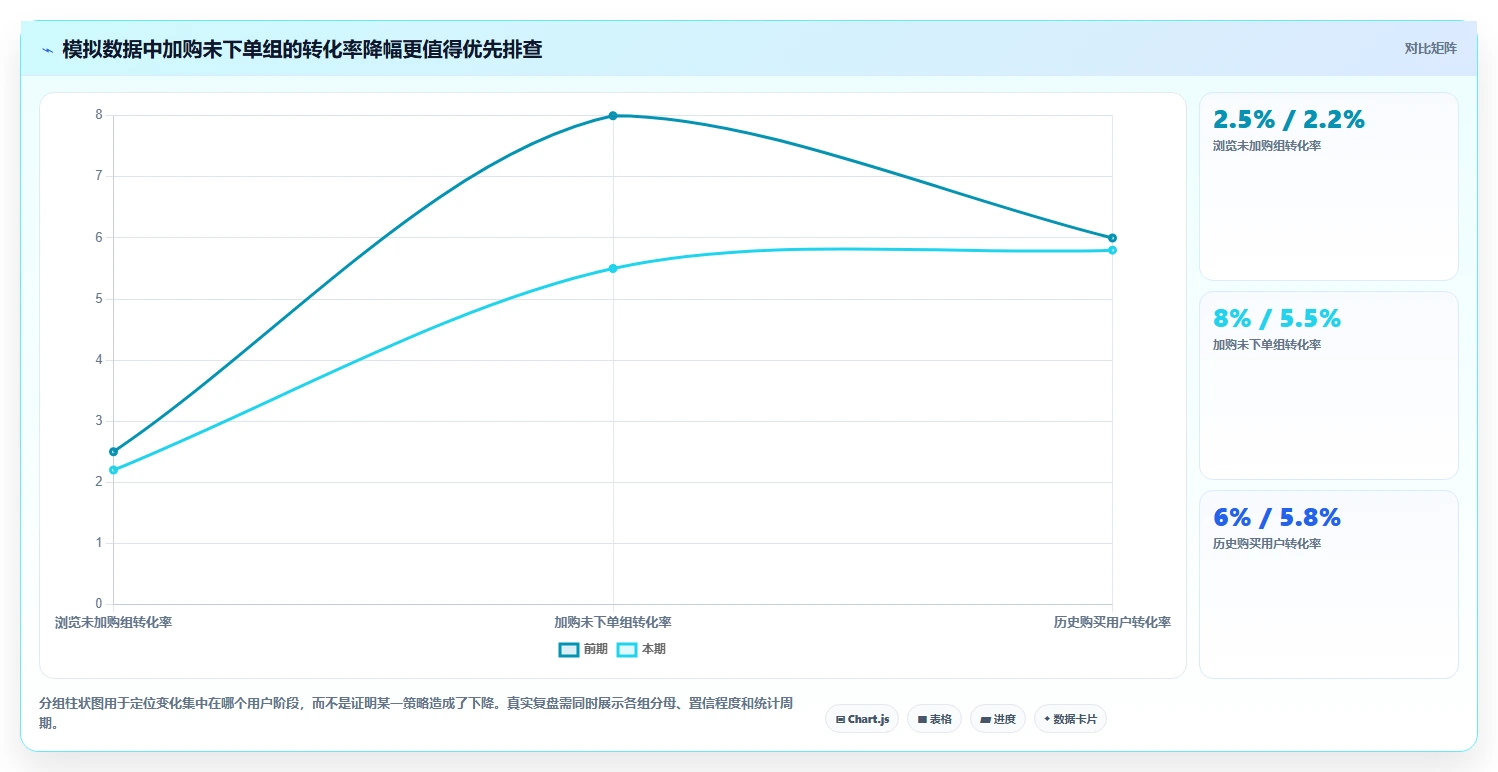Click the 历史购买用户转化率 x-axis label
The width and height of the screenshot is (1498, 772).
1112,622
